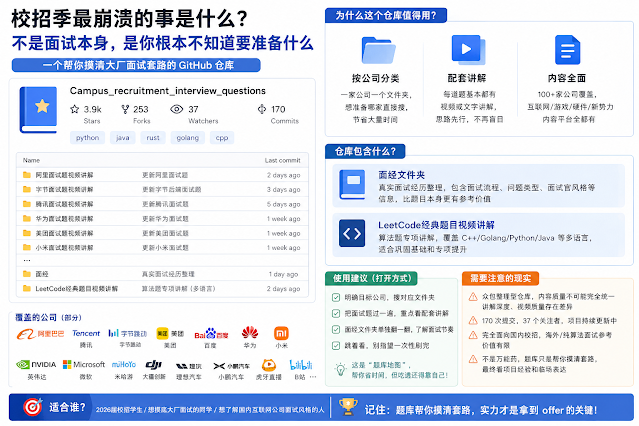Click the 配套讲解 video play icon
The image size is (639, 426).
point(469,50)
